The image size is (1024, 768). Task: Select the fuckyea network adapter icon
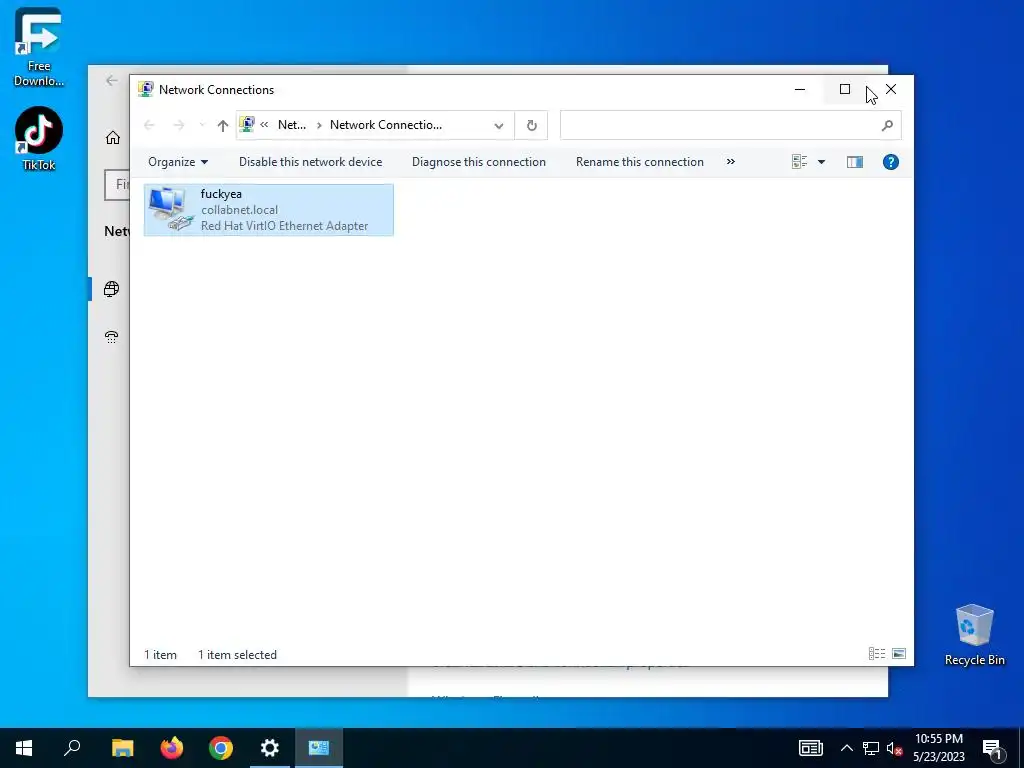[170, 209]
